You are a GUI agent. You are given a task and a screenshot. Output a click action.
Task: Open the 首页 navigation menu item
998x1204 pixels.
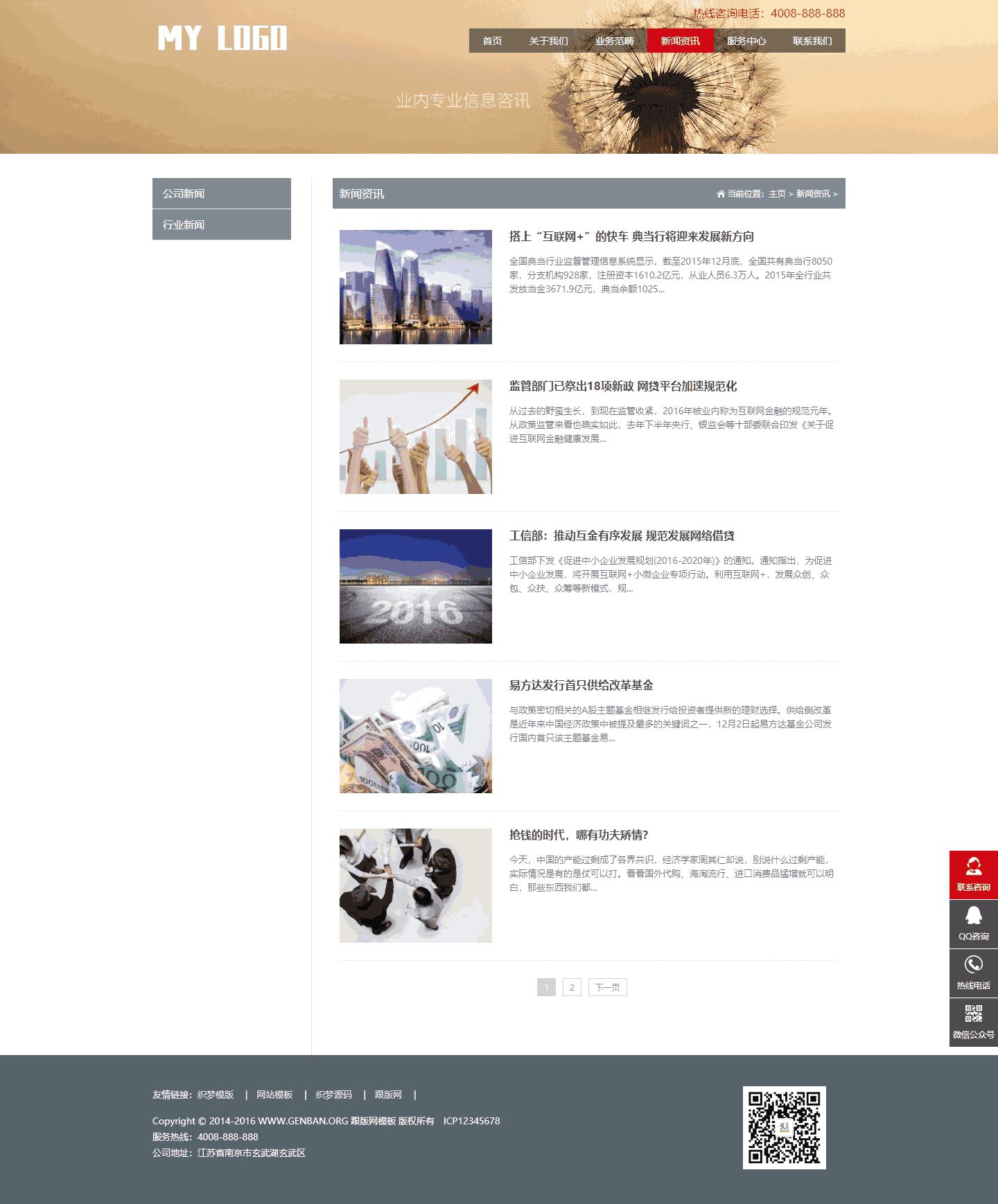(492, 41)
